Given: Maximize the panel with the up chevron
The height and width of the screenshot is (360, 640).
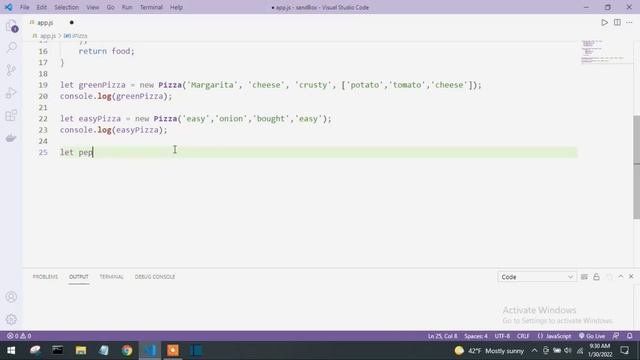Looking at the screenshot, I should pyautogui.click(x=620, y=277).
